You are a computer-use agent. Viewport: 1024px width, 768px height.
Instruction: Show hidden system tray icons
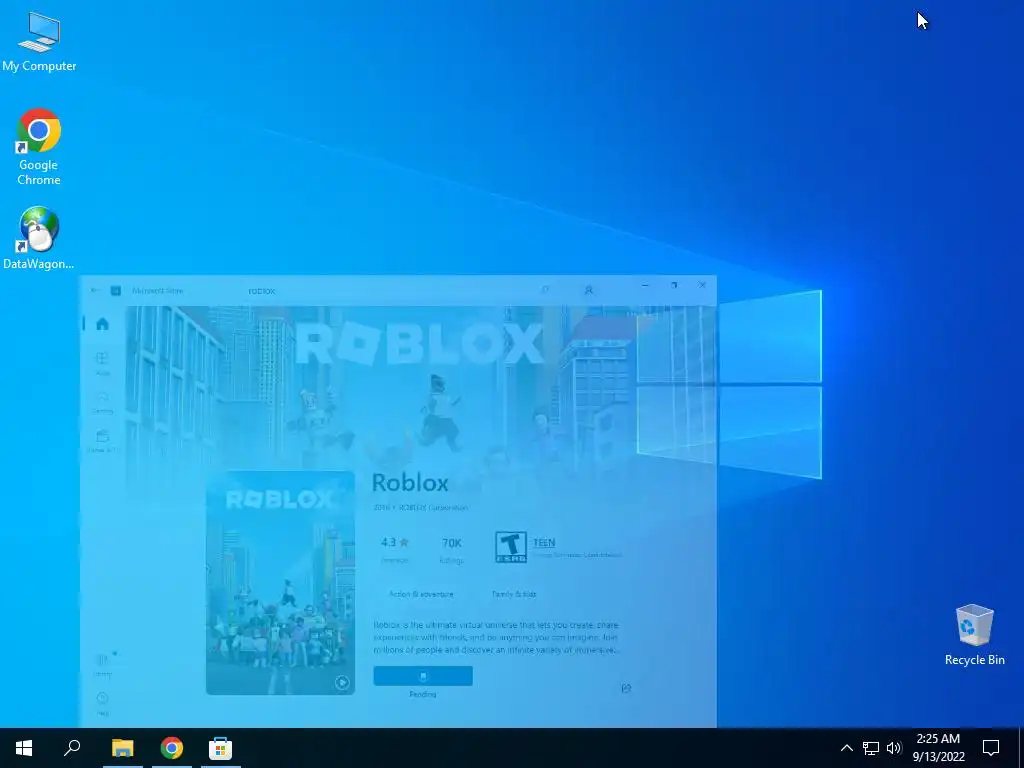pyautogui.click(x=846, y=748)
